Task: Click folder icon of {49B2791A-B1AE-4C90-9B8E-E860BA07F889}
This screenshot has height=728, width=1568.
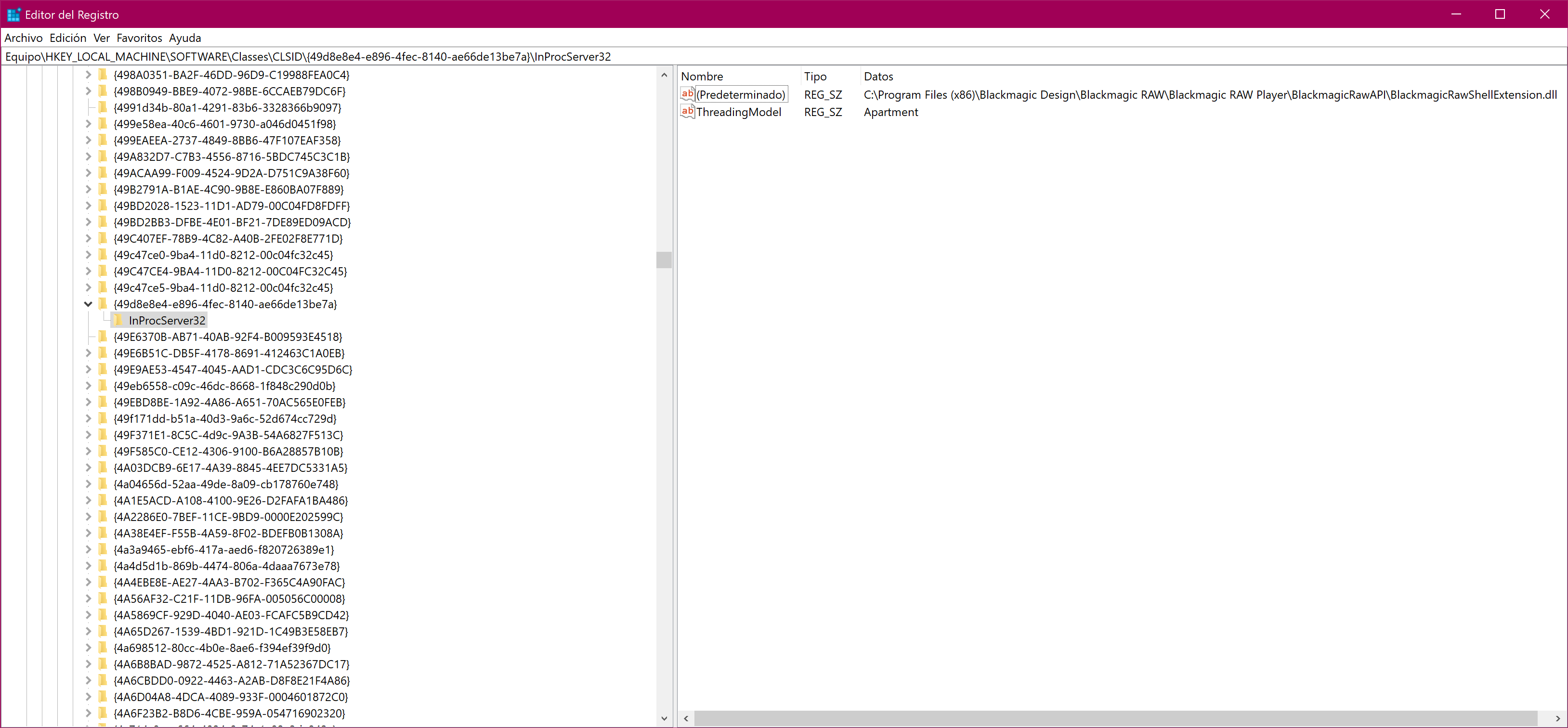Action: click(103, 189)
